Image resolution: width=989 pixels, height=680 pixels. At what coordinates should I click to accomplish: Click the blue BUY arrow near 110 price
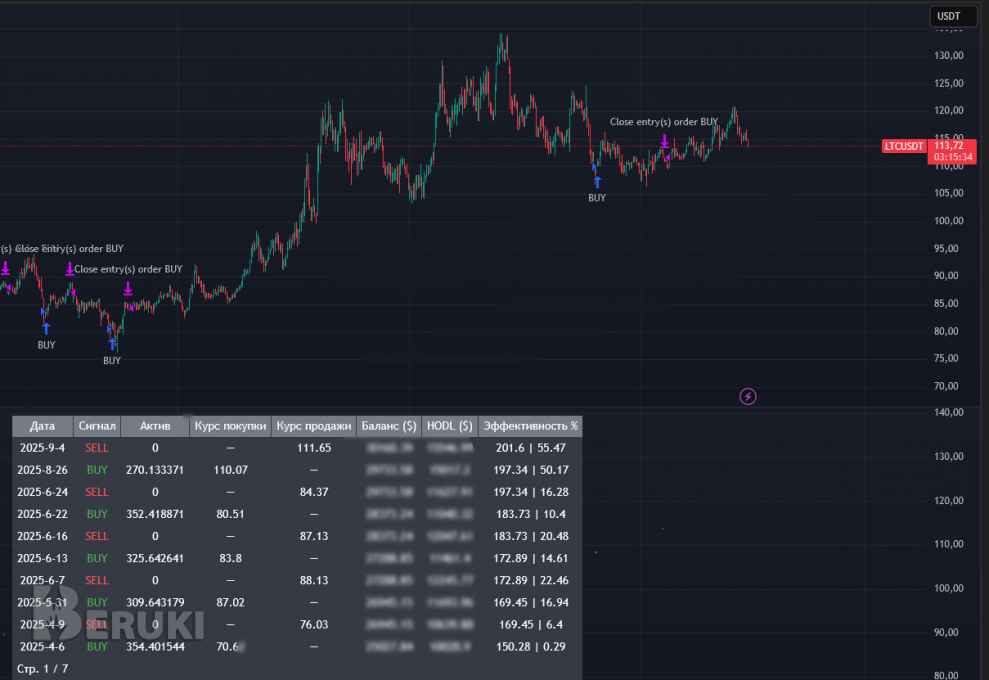pos(597,182)
